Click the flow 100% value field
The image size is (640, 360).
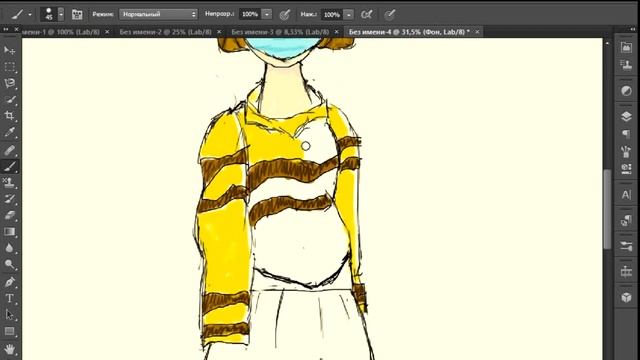pyautogui.click(x=332, y=15)
